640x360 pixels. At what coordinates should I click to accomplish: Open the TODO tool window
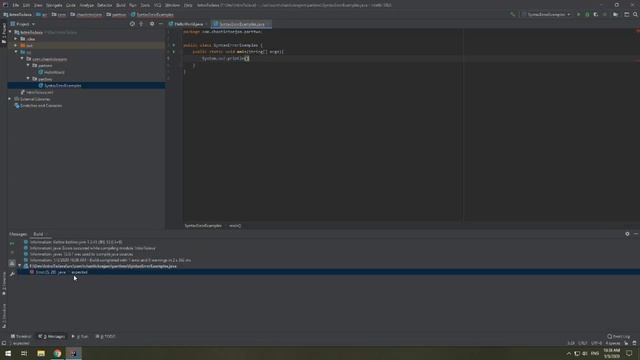[x=106, y=336]
